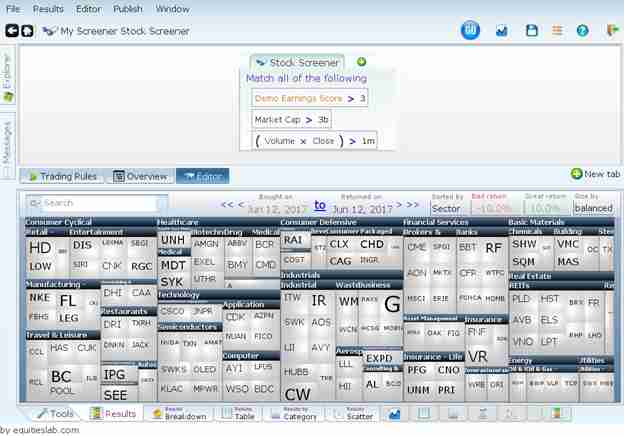Switch to the Overview tab
Viewport: 624px width, 436px height.
[x=140, y=176]
